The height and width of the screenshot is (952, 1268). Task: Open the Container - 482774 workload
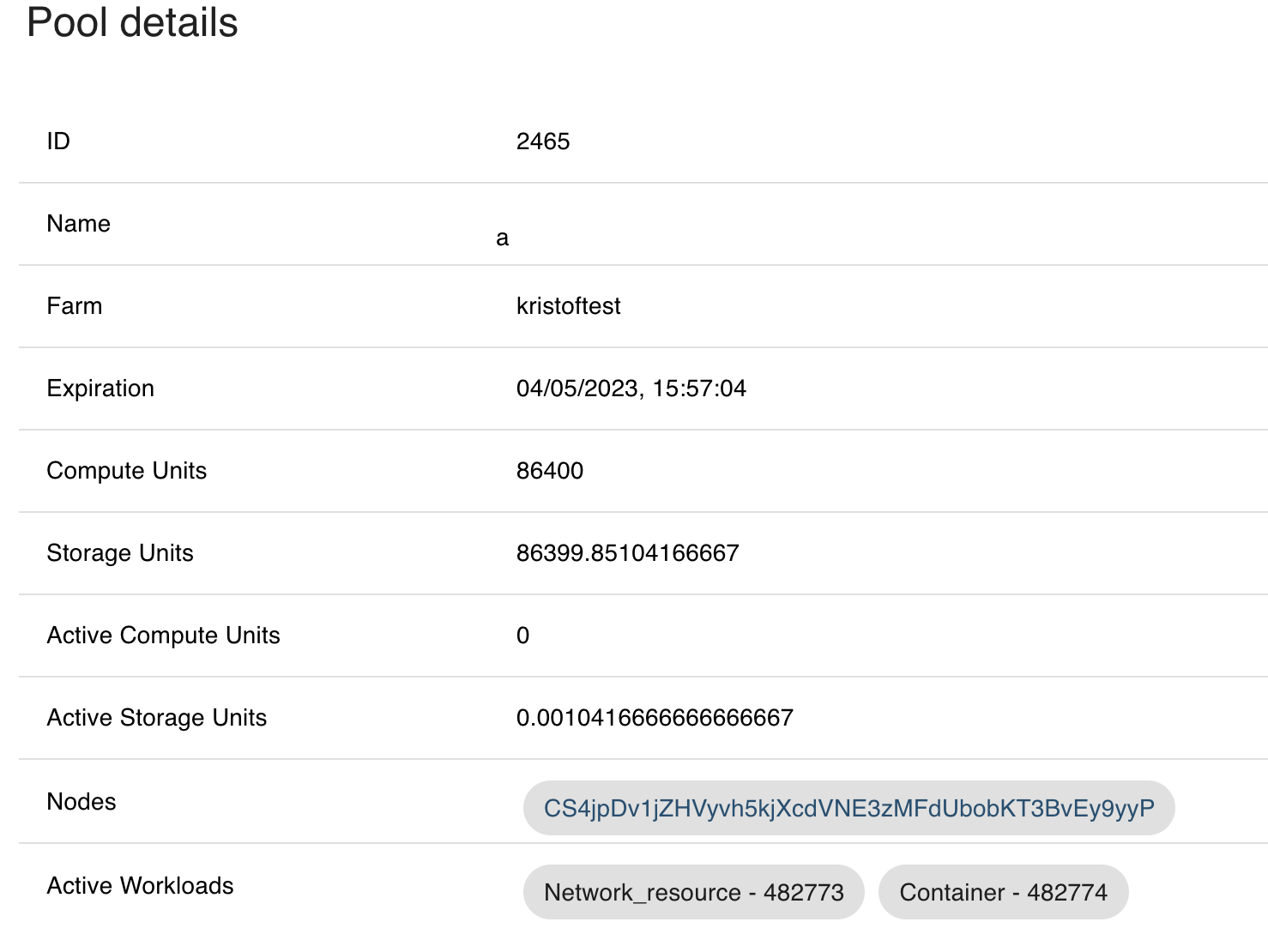(x=1003, y=892)
